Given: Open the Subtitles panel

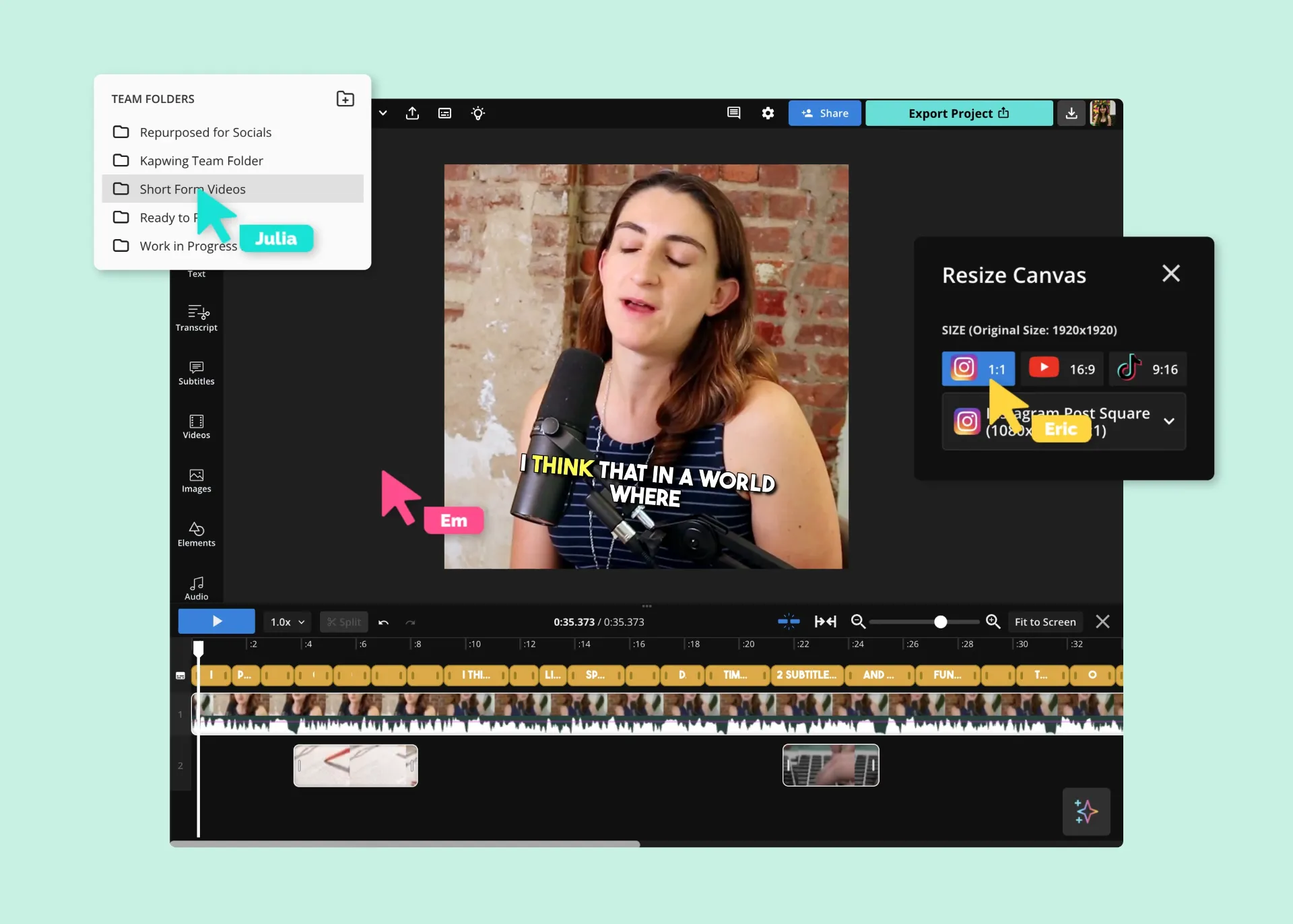Looking at the screenshot, I should [x=196, y=372].
